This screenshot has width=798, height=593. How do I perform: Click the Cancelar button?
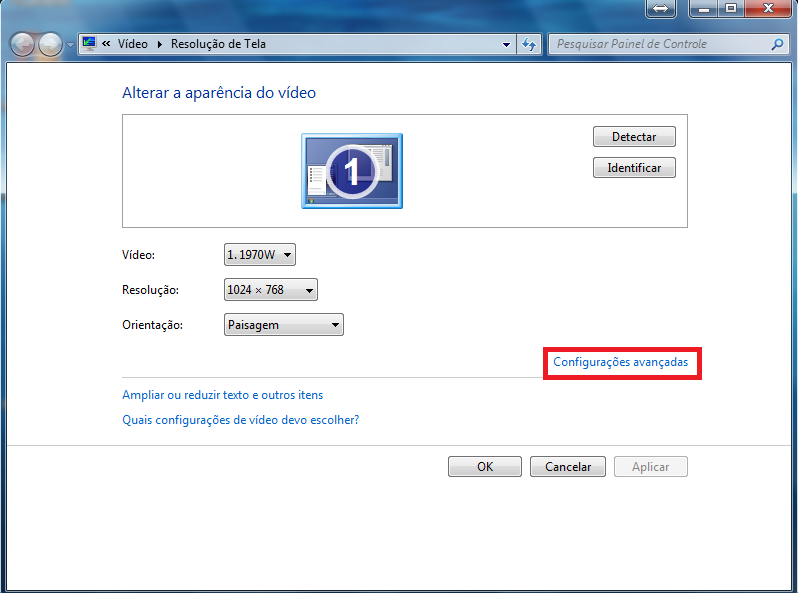(568, 467)
